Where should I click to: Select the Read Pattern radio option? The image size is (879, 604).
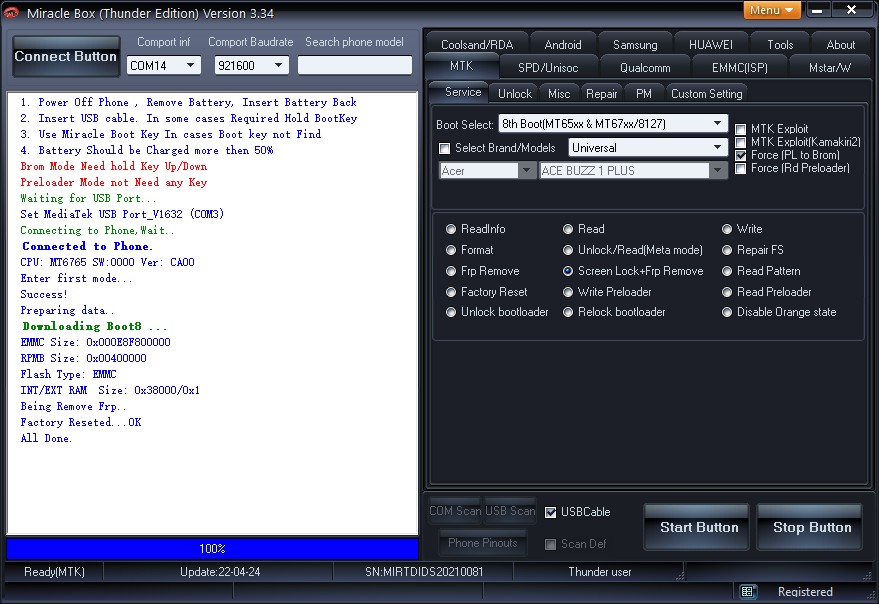727,271
